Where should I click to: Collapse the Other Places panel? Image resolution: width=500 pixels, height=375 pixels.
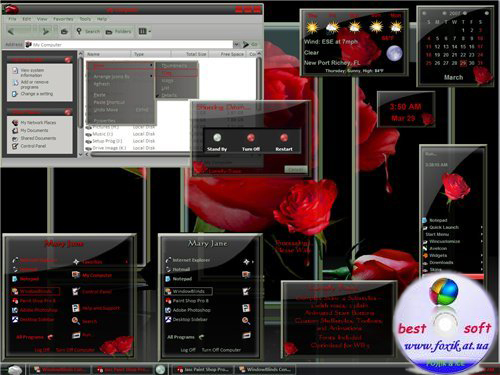coord(68,112)
